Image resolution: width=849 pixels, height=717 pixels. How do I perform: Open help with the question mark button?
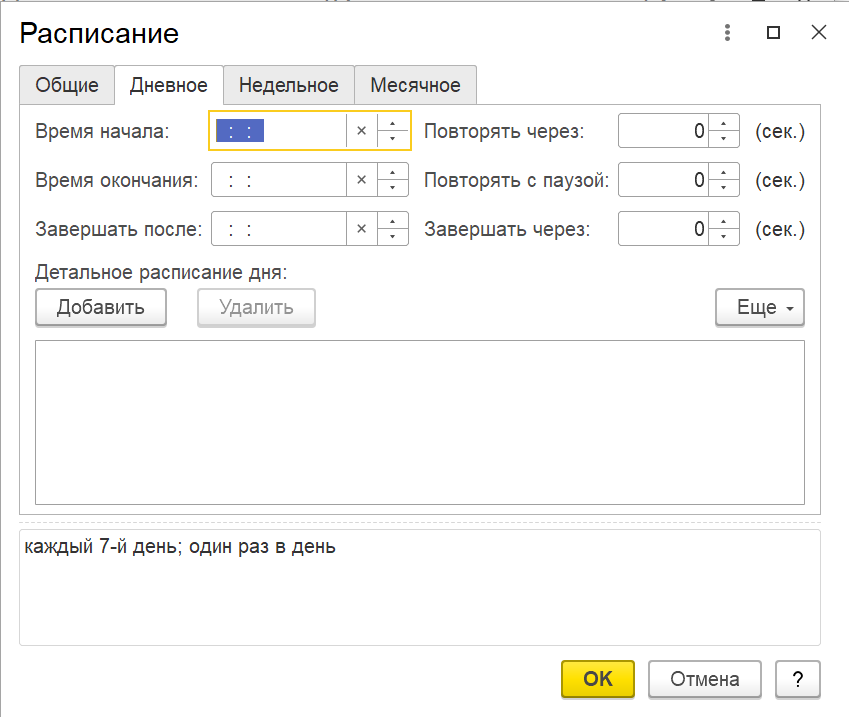coord(798,679)
